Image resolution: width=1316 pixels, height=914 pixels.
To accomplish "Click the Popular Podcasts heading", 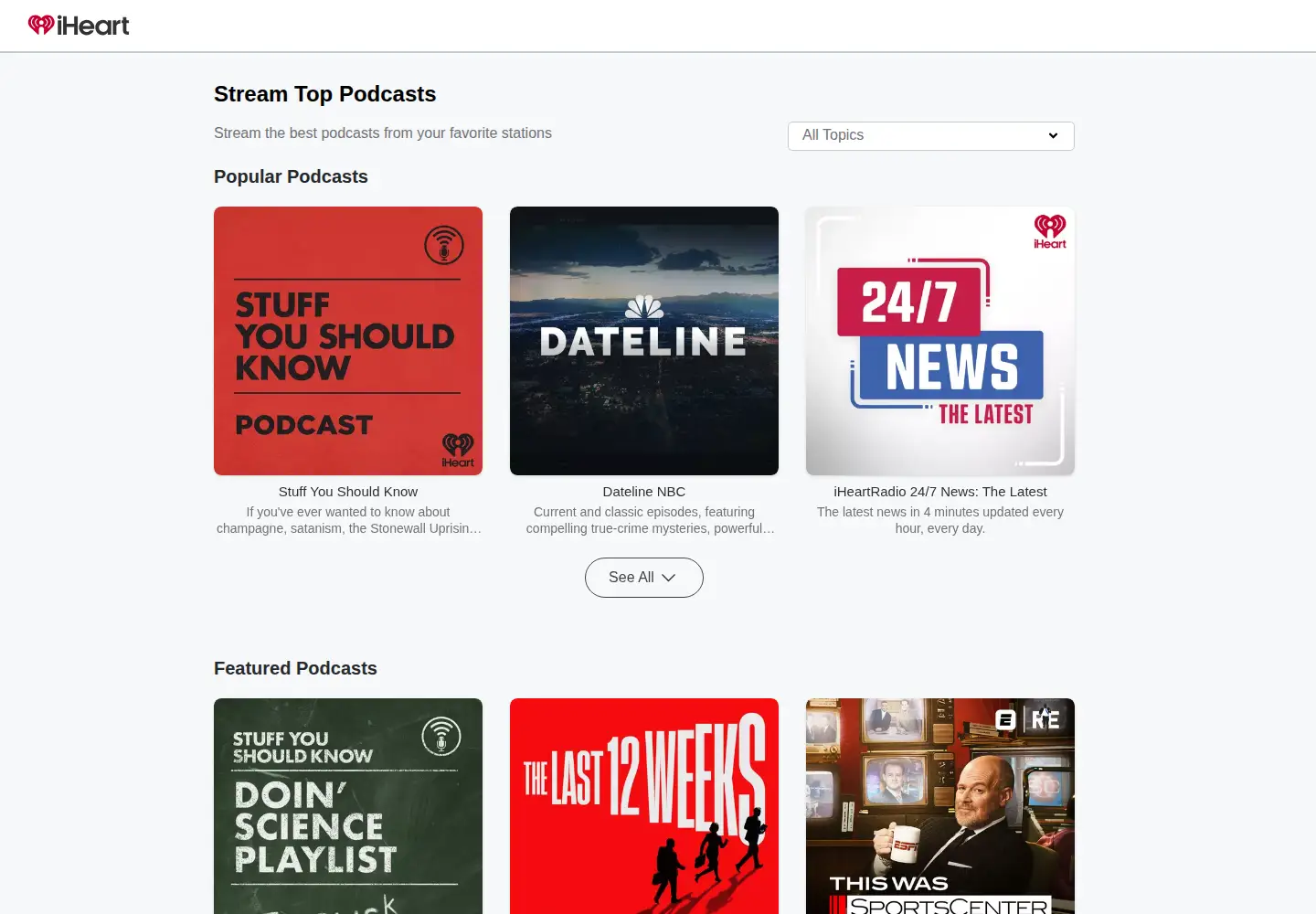I will [x=291, y=176].
